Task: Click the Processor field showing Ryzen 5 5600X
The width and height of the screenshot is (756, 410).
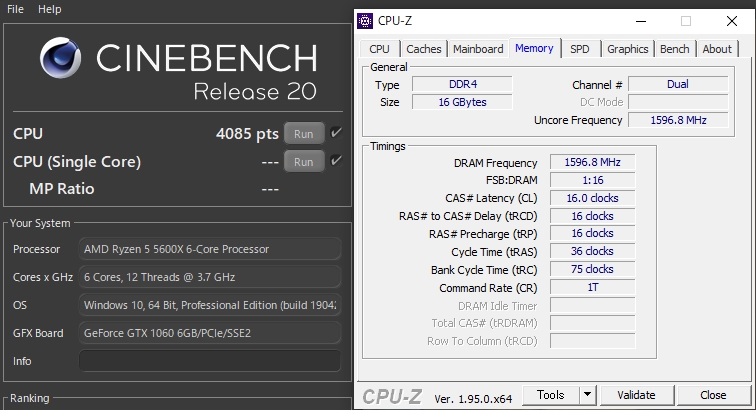Action: coord(210,249)
